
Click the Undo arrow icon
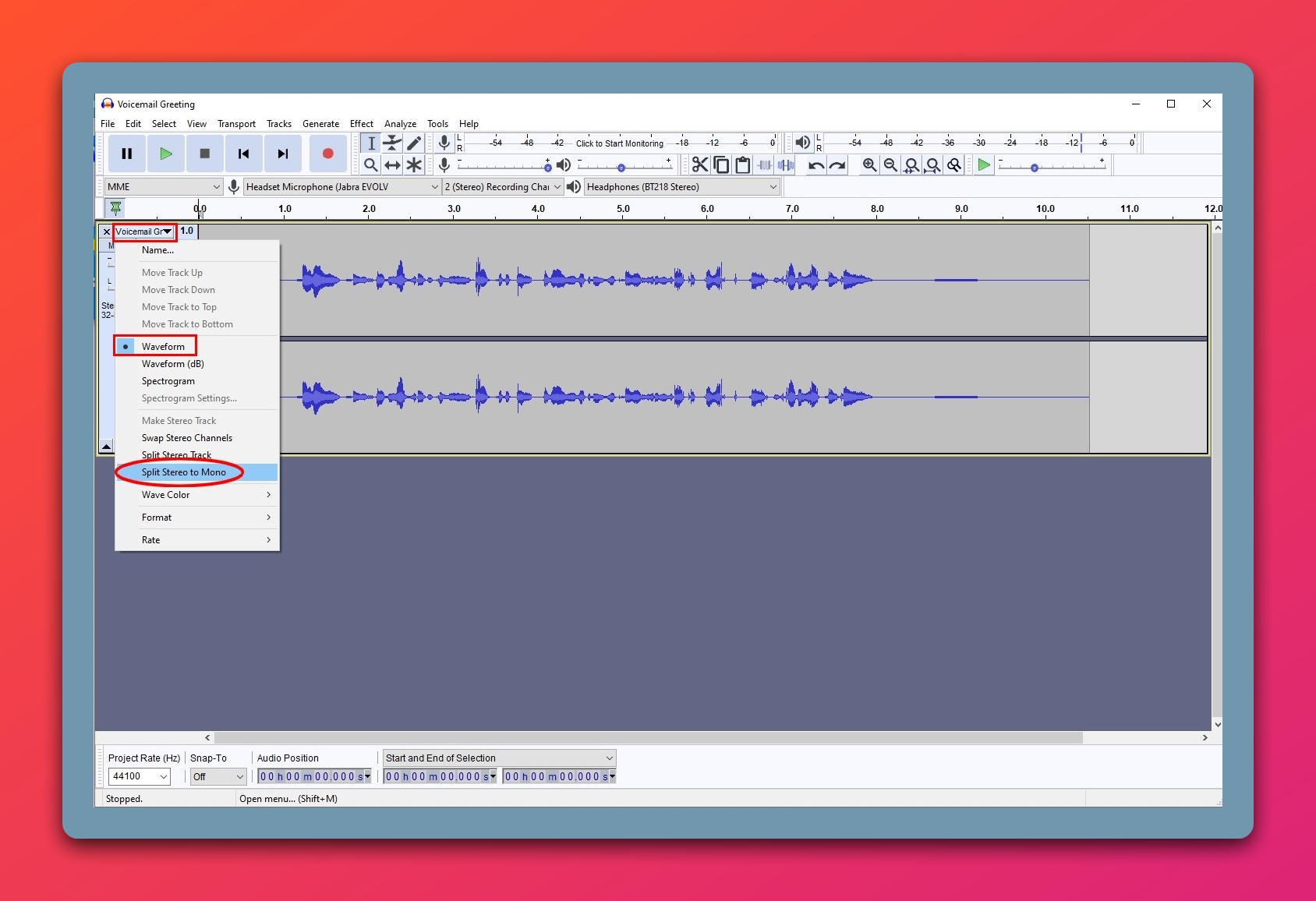point(816,164)
